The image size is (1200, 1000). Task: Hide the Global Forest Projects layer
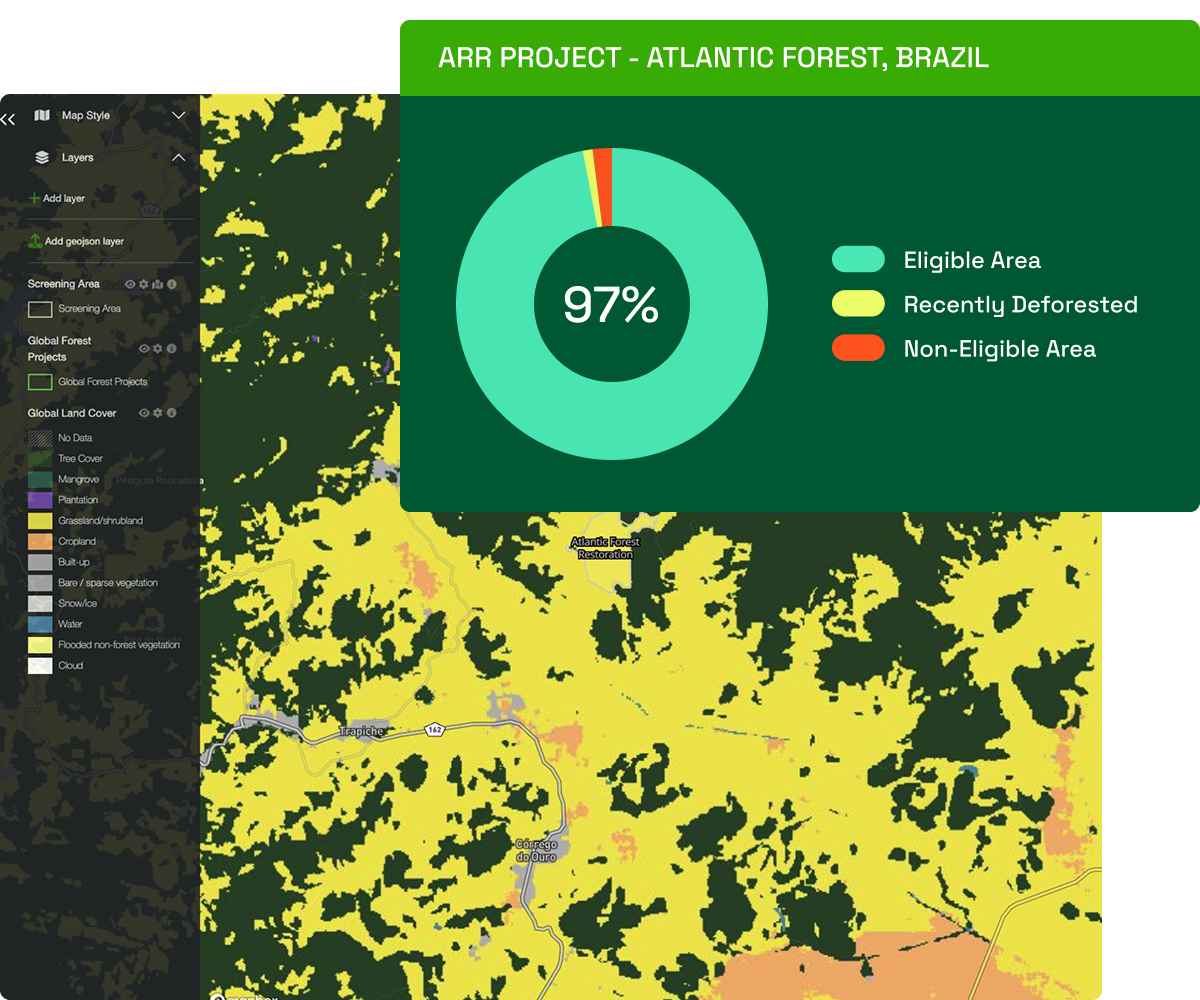tap(144, 349)
